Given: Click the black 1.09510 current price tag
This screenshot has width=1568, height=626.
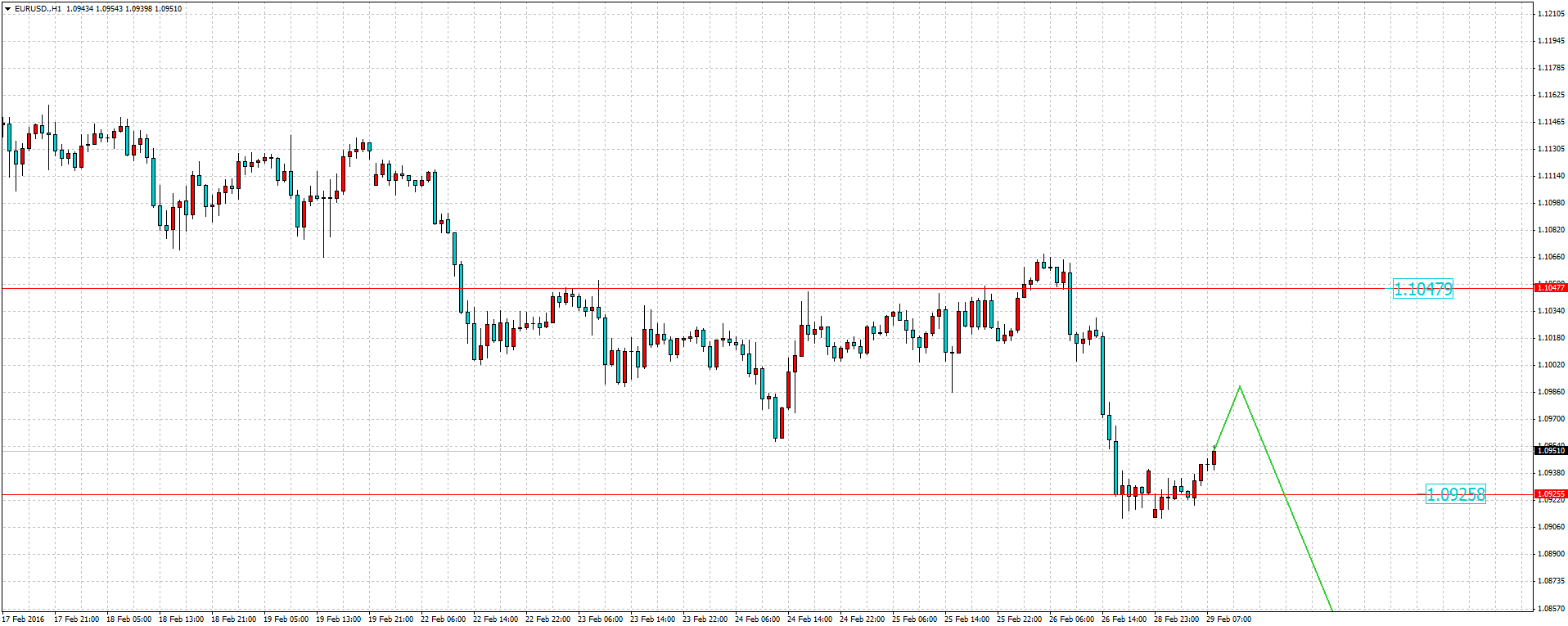Looking at the screenshot, I should tap(1550, 450).
